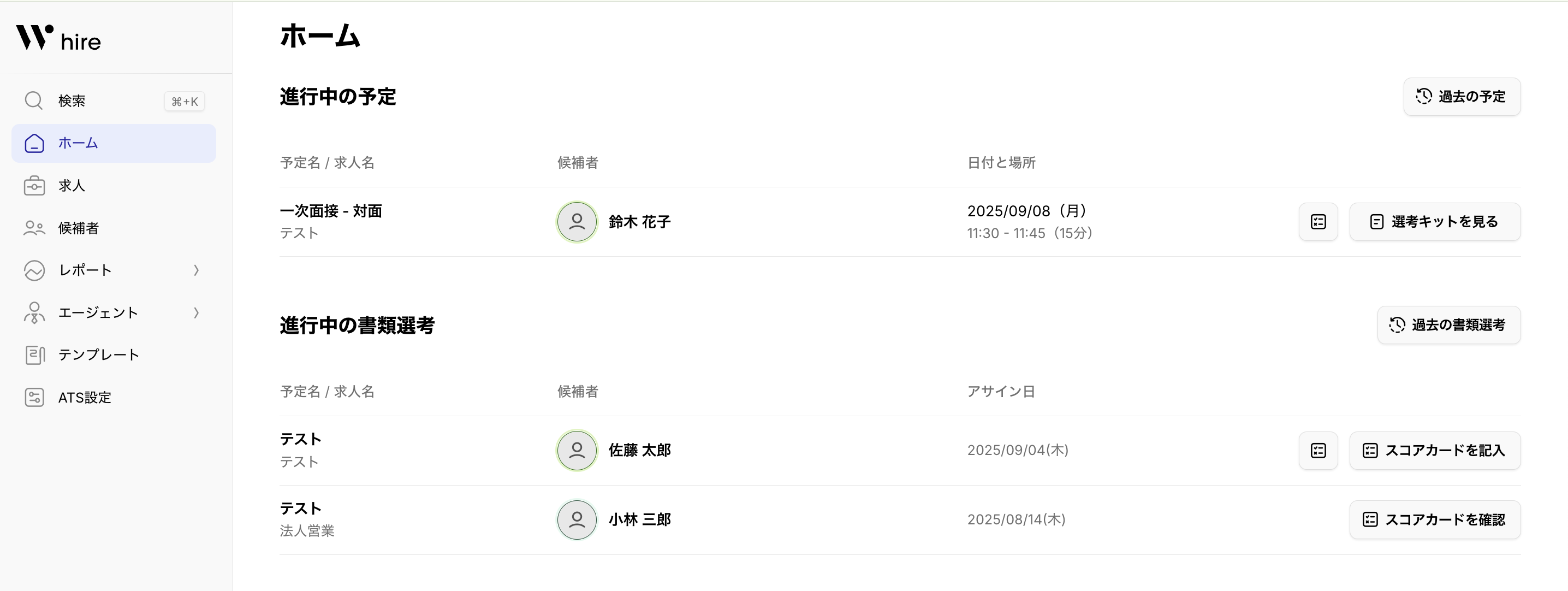Click スコアカードを記入 for 佐藤 太郎

pyautogui.click(x=1434, y=450)
